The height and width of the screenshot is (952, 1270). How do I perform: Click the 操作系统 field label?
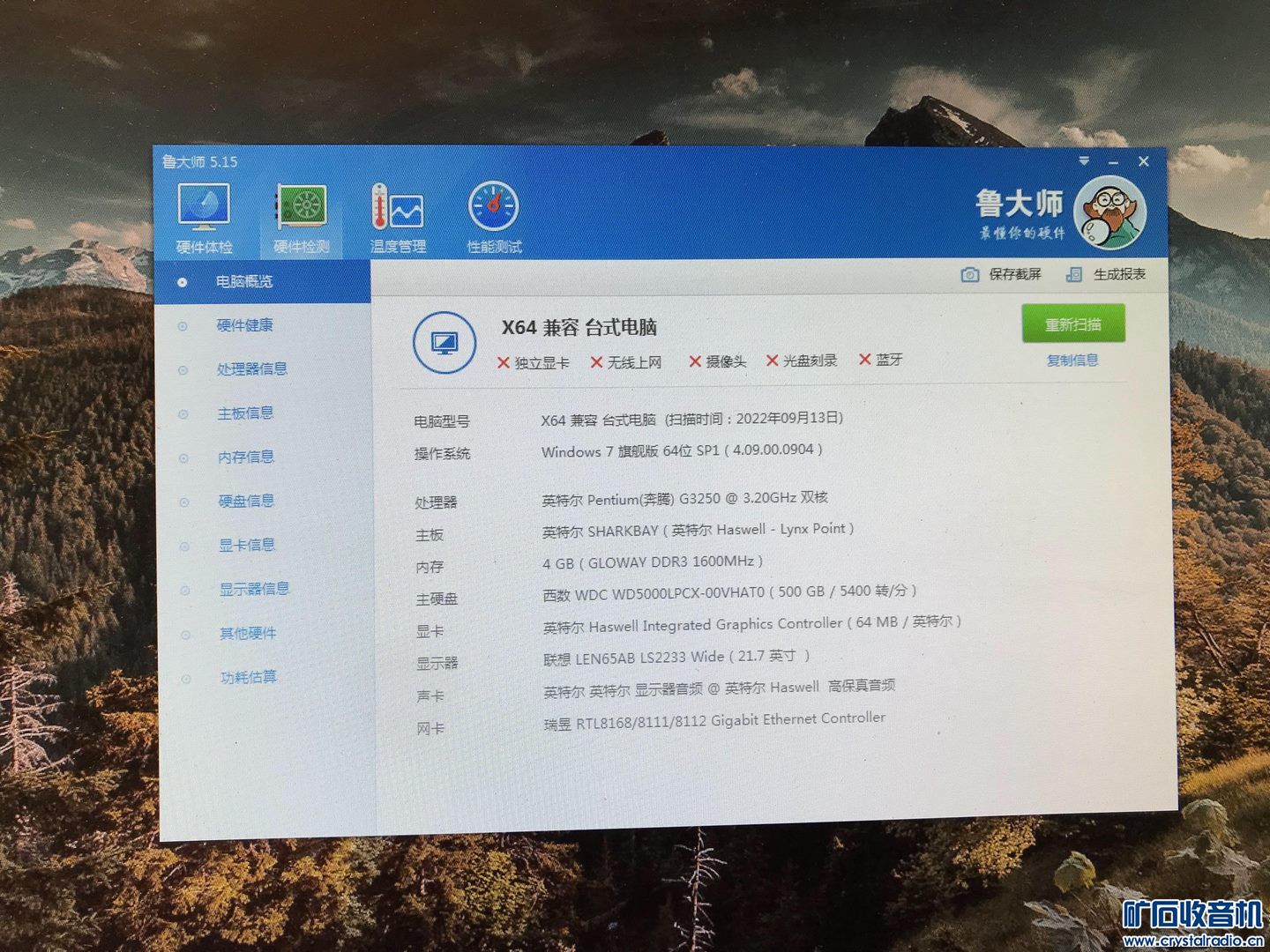443,454
